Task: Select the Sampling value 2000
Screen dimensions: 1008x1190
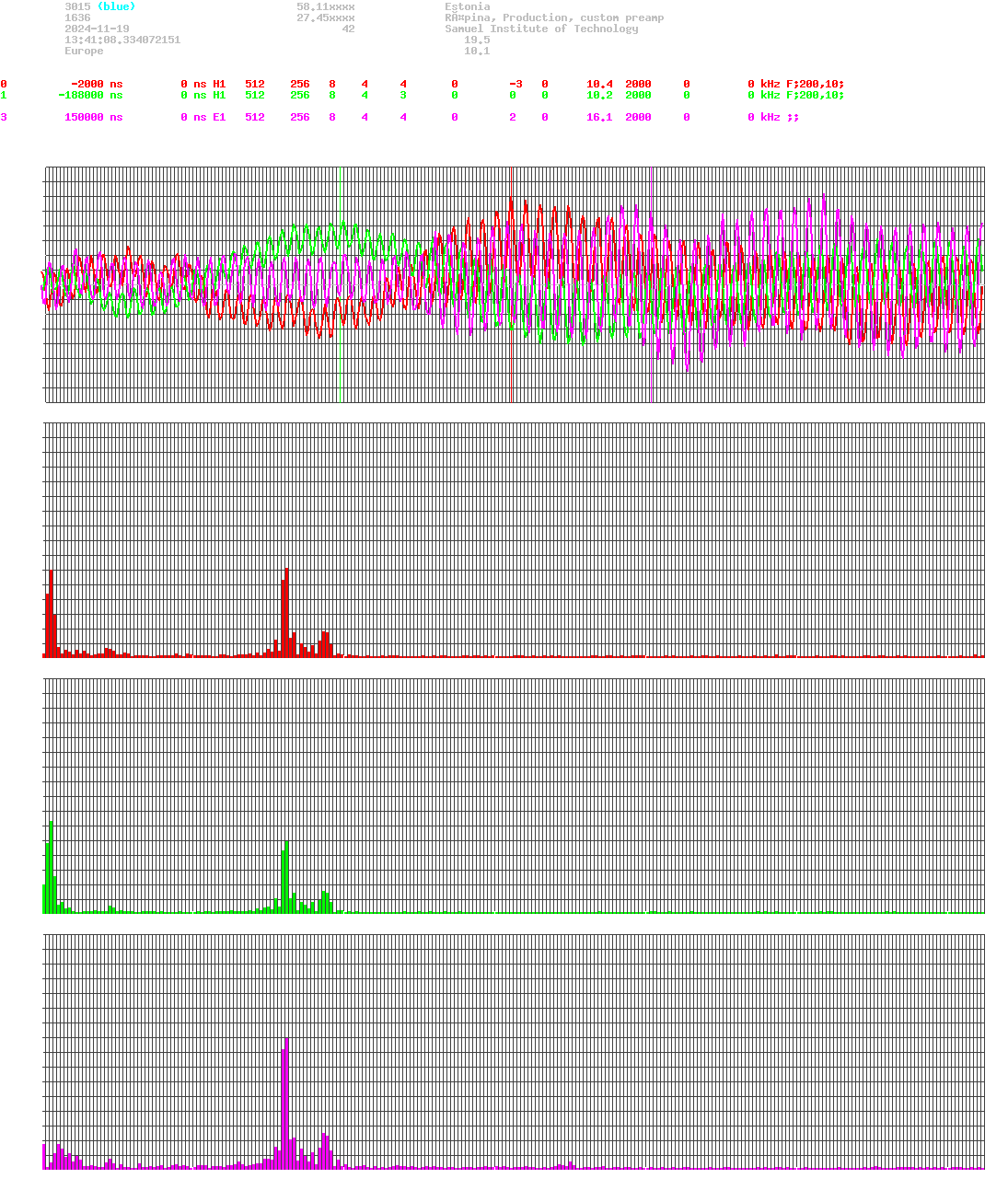Action: pos(638,84)
